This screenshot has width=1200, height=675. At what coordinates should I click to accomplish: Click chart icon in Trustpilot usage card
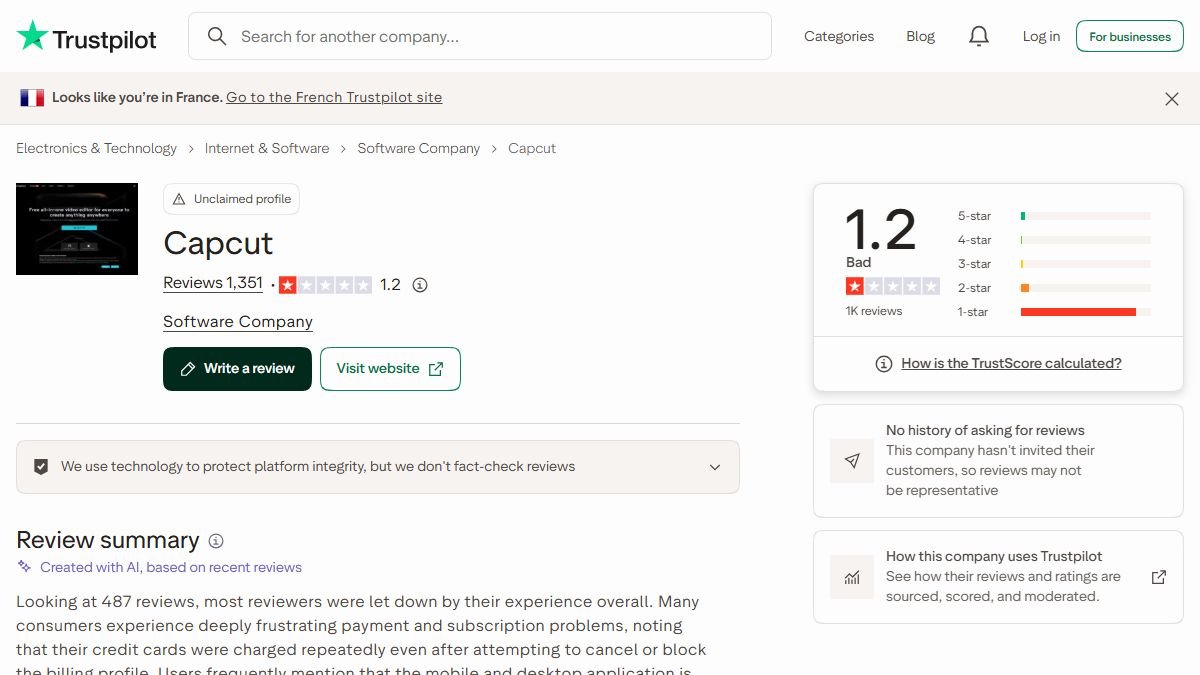pos(852,577)
